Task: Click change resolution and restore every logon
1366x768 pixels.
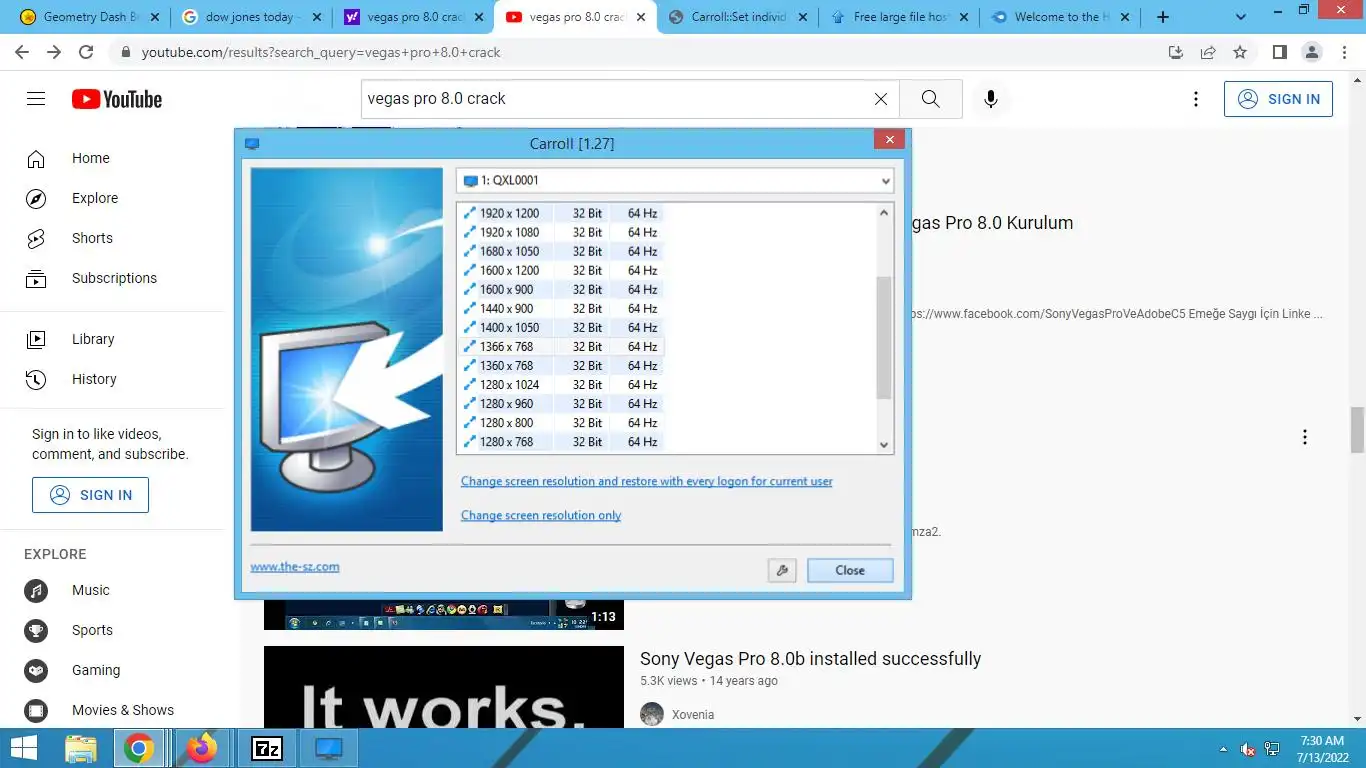Action: click(x=647, y=482)
